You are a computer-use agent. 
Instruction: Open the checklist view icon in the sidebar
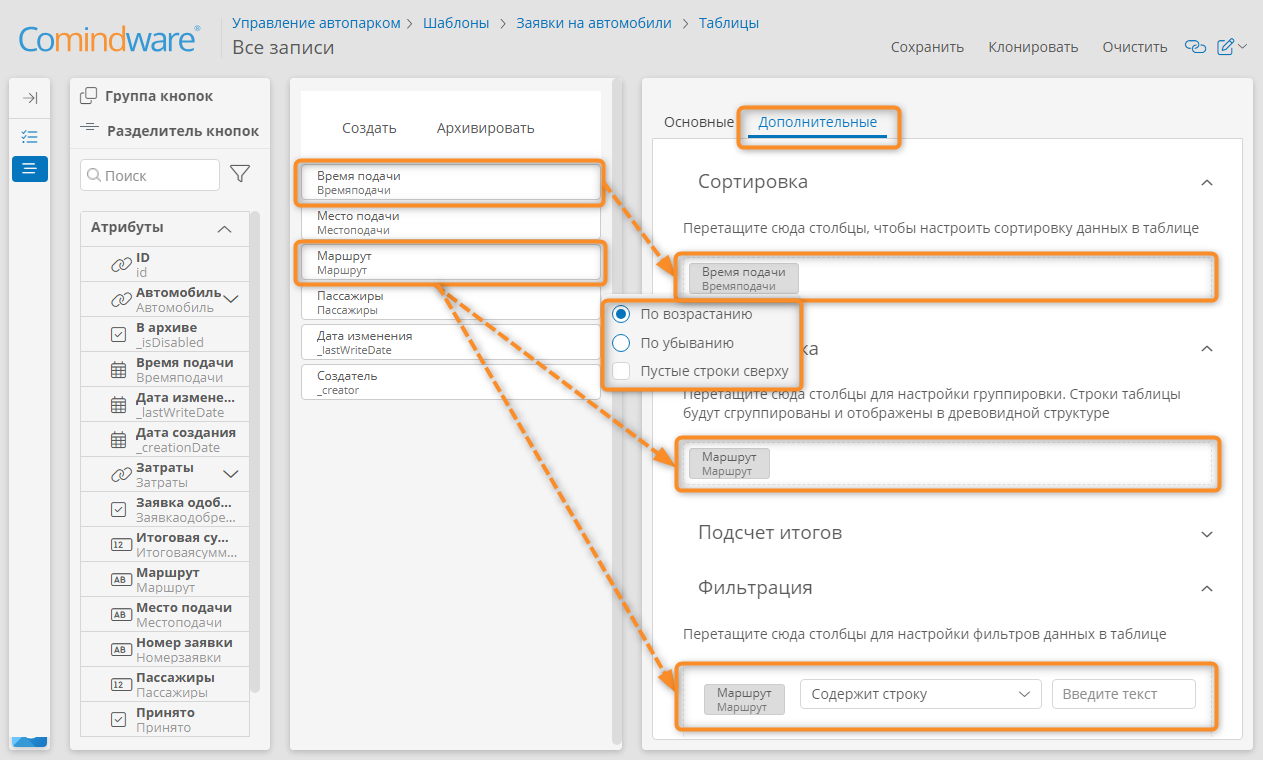(x=30, y=136)
